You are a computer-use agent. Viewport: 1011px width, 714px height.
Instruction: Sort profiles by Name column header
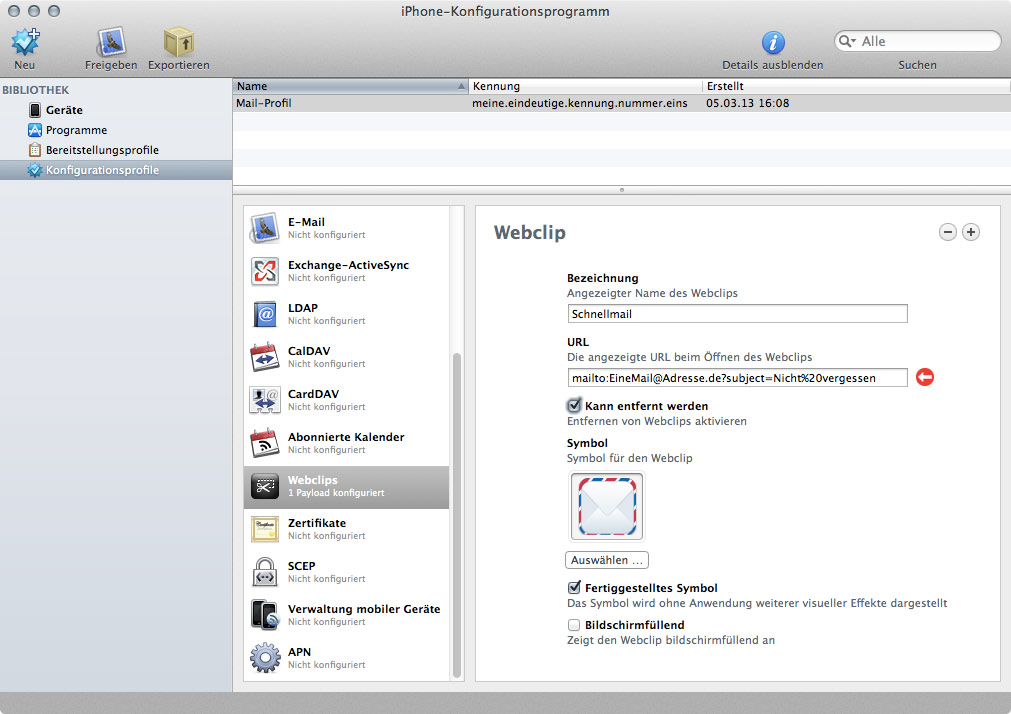coord(350,86)
